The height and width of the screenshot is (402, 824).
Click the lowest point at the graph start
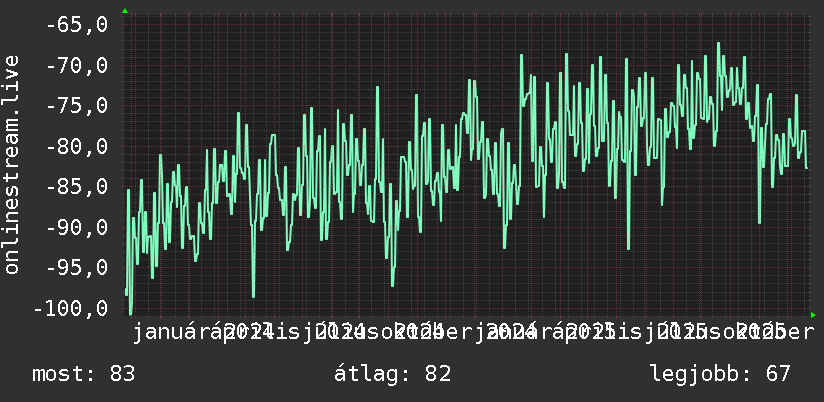(x=130, y=314)
